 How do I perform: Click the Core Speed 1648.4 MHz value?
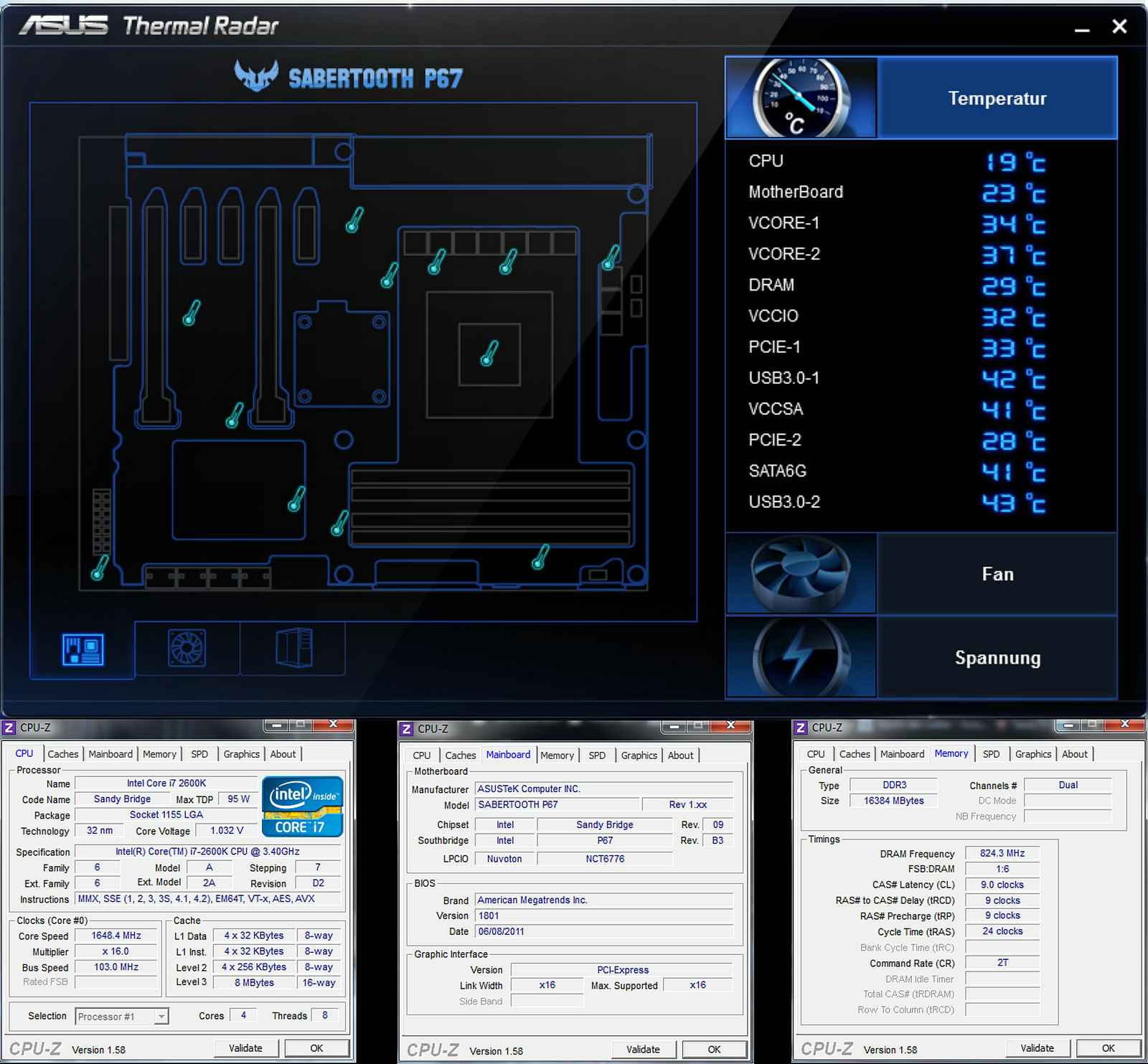pyautogui.click(x=116, y=936)
